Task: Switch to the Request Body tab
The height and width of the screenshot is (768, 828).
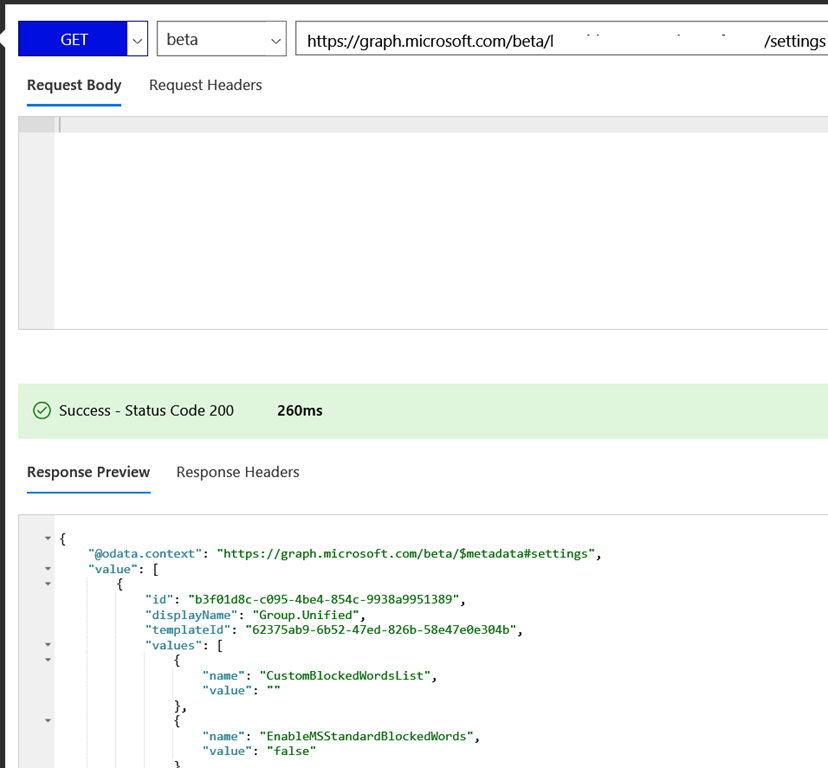Action: pos(74,85)
